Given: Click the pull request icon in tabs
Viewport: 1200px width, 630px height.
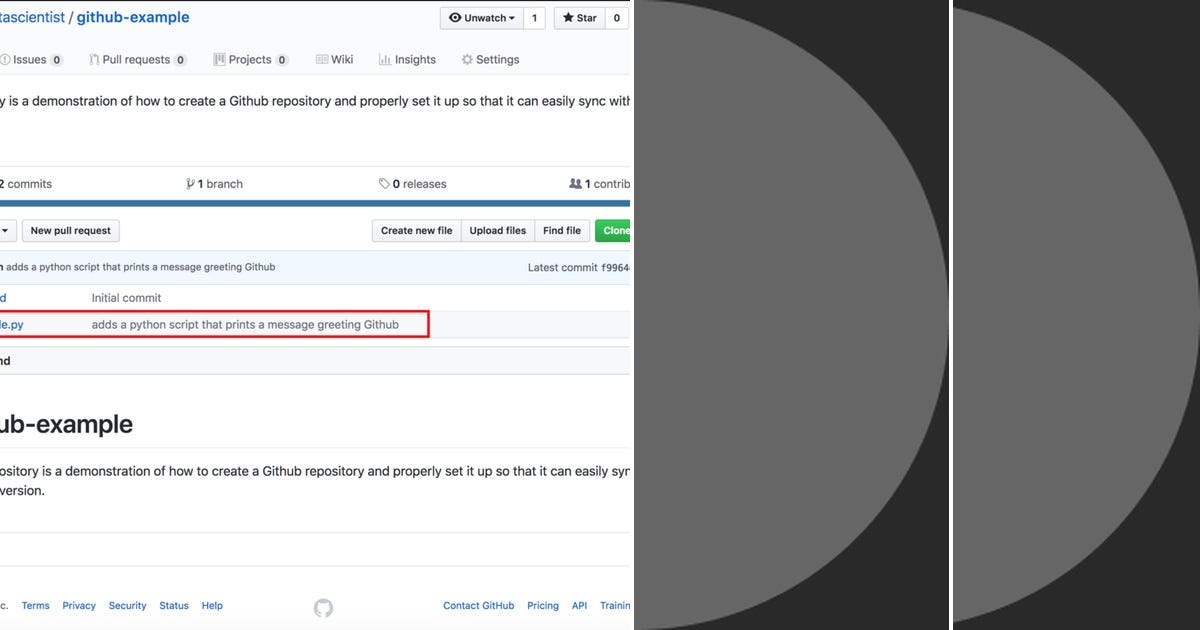Looking at the screenshot, I should point(94,60).
